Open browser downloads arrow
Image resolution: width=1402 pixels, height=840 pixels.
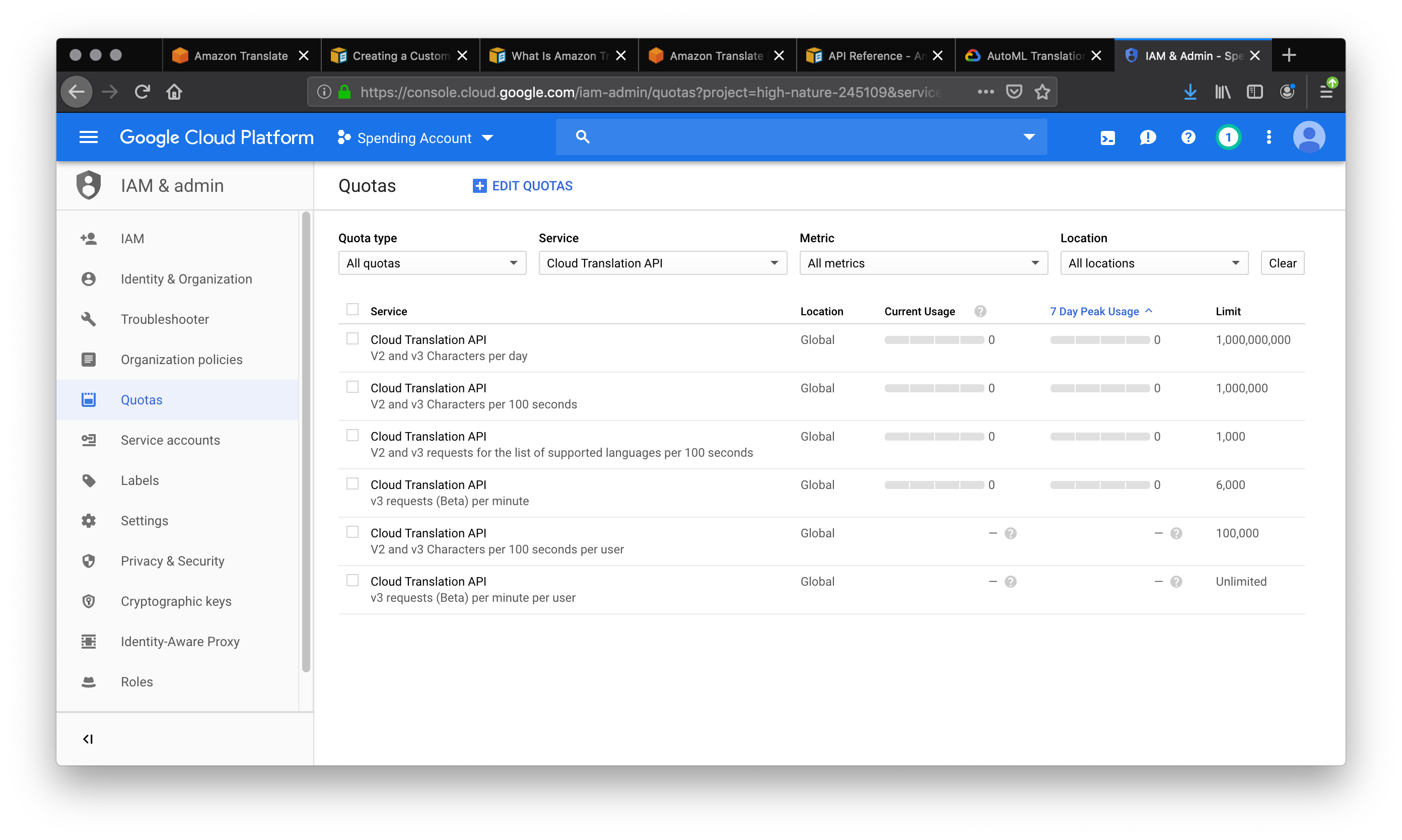(1190, 92)
